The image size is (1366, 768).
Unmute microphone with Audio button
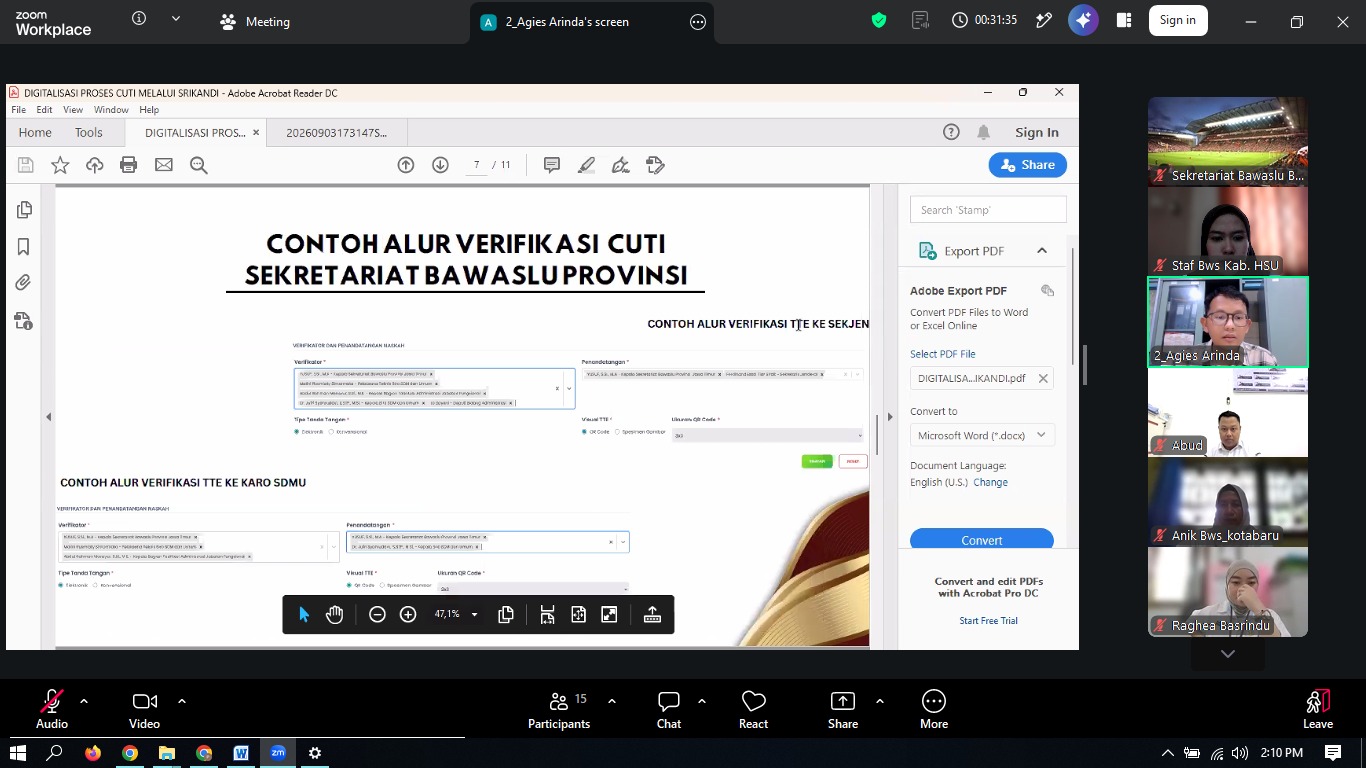click(x=52, y=710)
